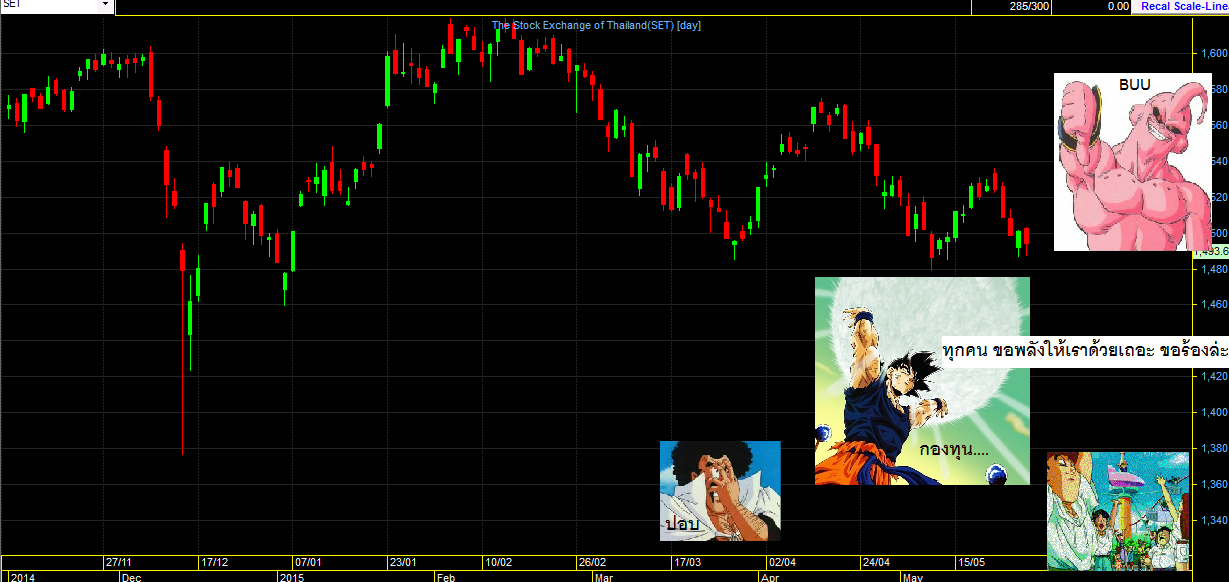Click the 10/02 date axis marker
Viewport: 1229px width, 582px height.
click(x=498, y=562)
